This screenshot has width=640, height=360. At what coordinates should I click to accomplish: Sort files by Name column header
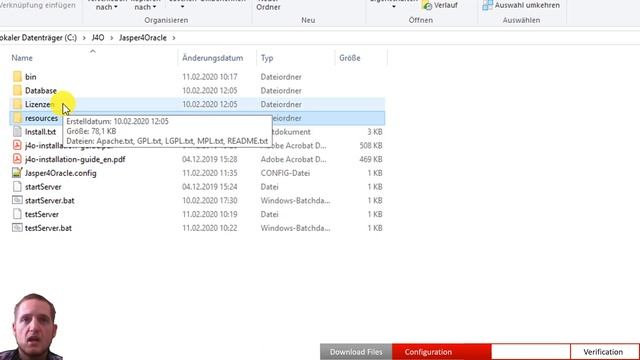(22, 58)
